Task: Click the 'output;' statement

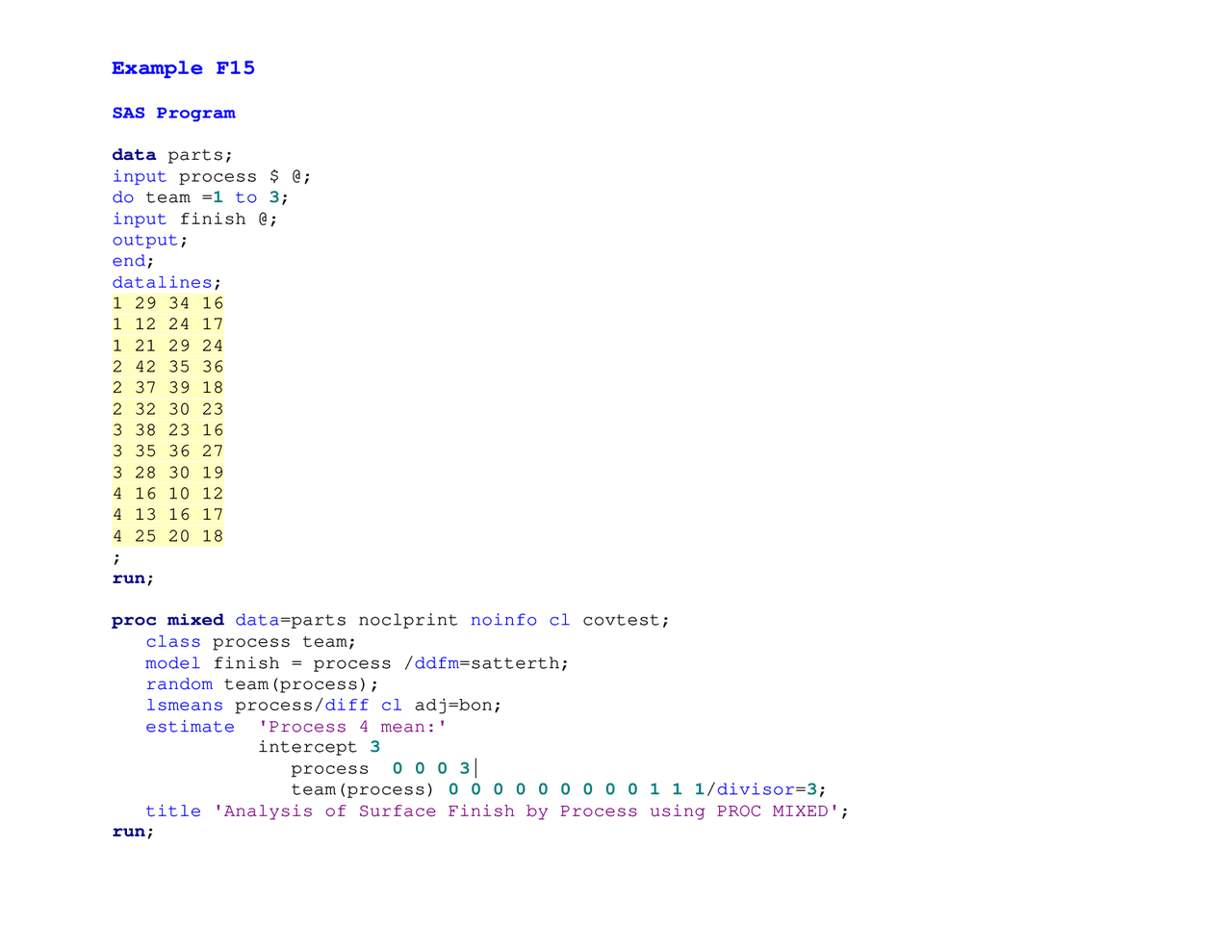Action: pos(149,241)
